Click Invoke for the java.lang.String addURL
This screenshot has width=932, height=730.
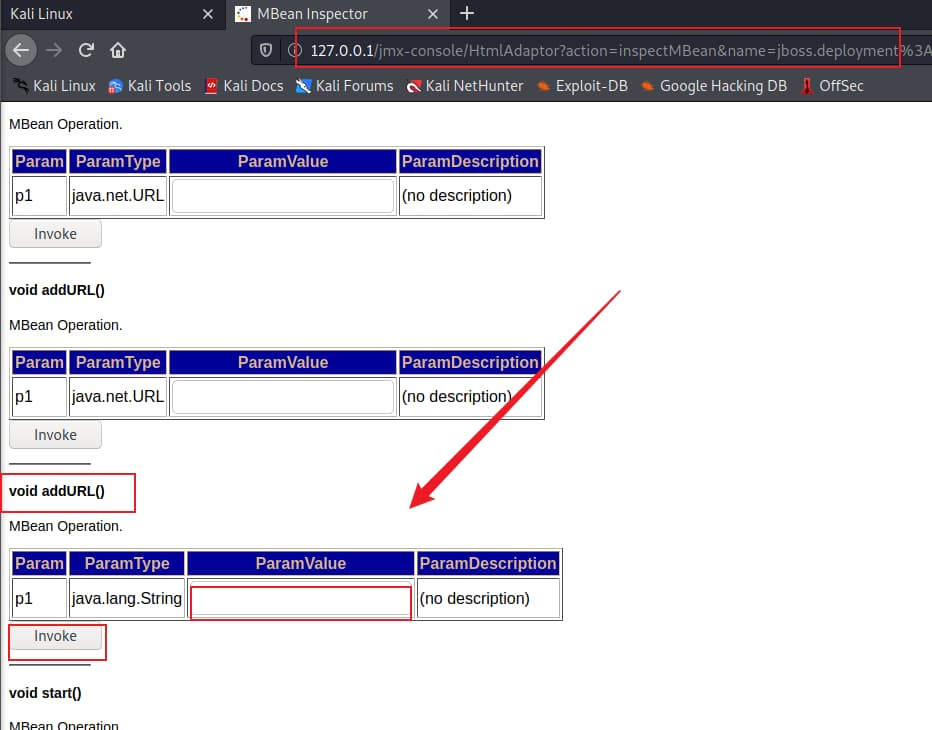coord(55,637)
